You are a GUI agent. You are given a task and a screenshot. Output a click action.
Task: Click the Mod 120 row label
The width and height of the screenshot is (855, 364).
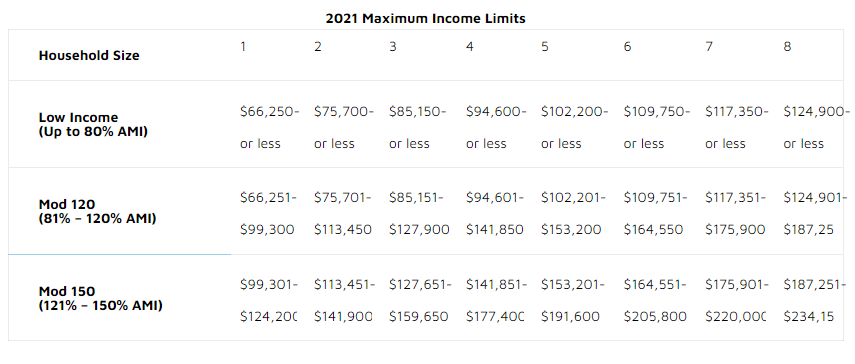(x=98, y=211)
